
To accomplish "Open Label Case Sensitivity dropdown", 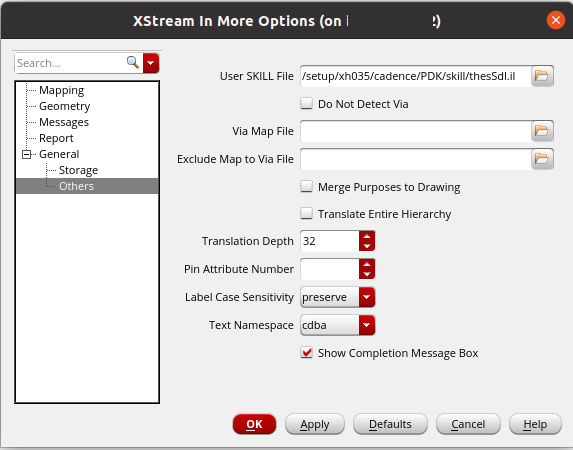I will [x=367, y=297].
